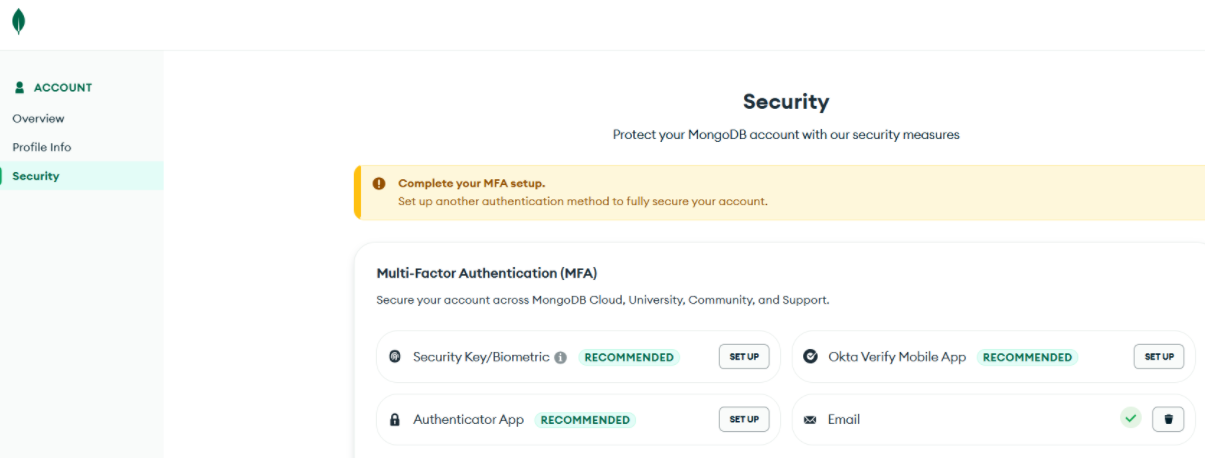Screen dimensions: 1205x458
Task: Click the RECOMMENDED badge beside Okta Verify
Action: pyautogui.click(x=1027, y=357)
